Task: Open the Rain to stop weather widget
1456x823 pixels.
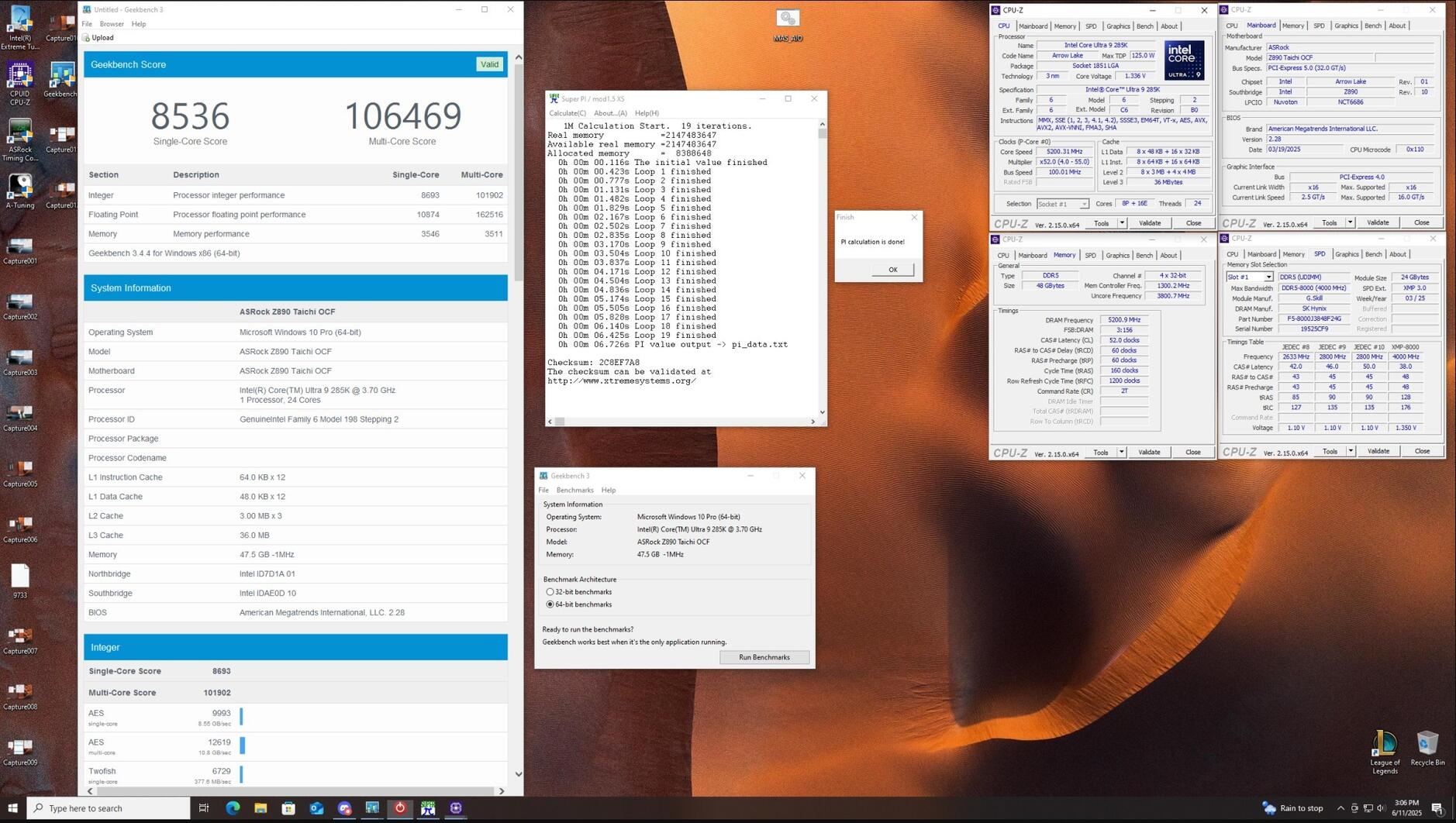Action: (x=1292, y=808)
